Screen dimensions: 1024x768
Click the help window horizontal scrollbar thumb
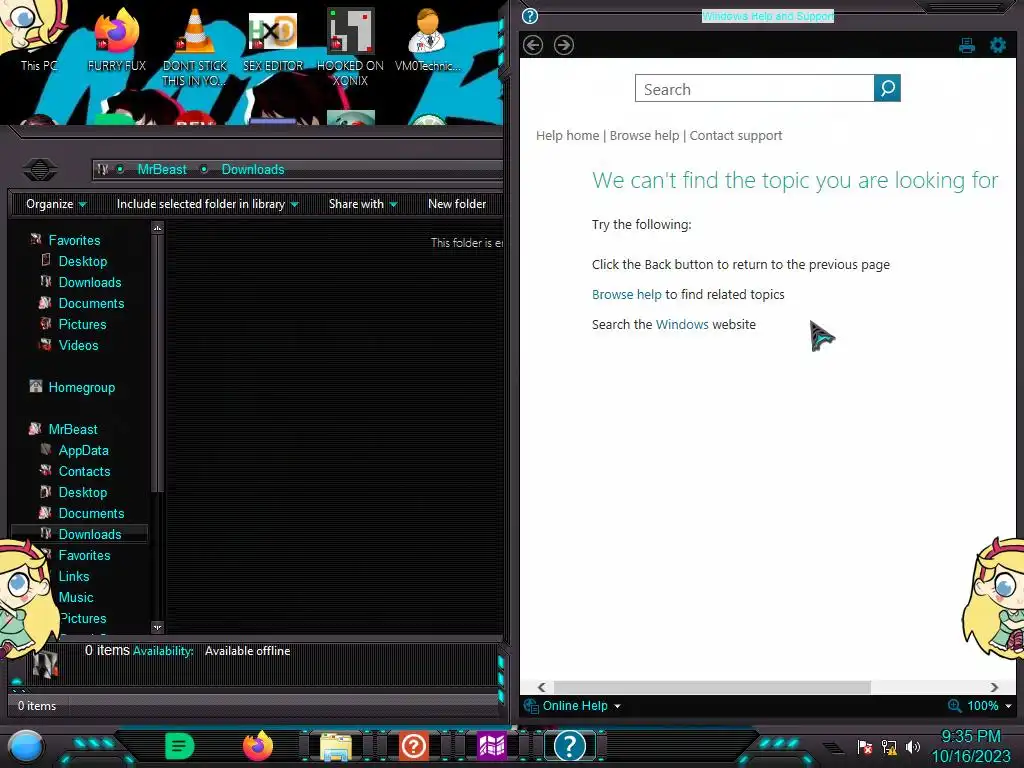click(x=712, y=687)
